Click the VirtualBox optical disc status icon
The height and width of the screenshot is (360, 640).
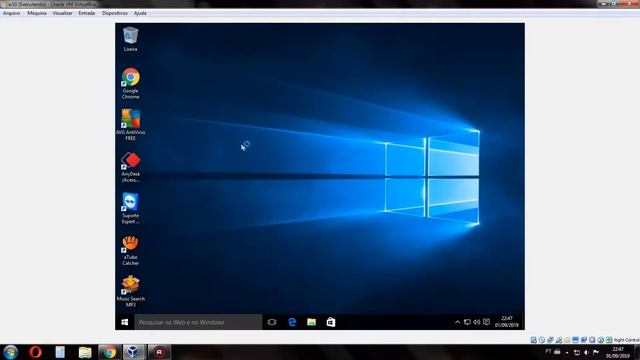[x=542, y=340]
